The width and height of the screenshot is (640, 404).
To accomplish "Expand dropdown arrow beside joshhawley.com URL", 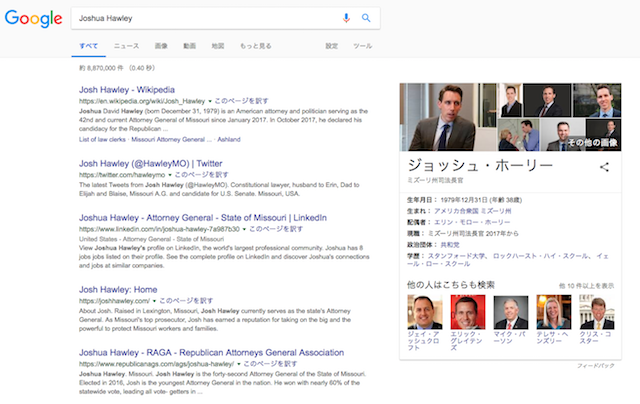I will (154, 301).
